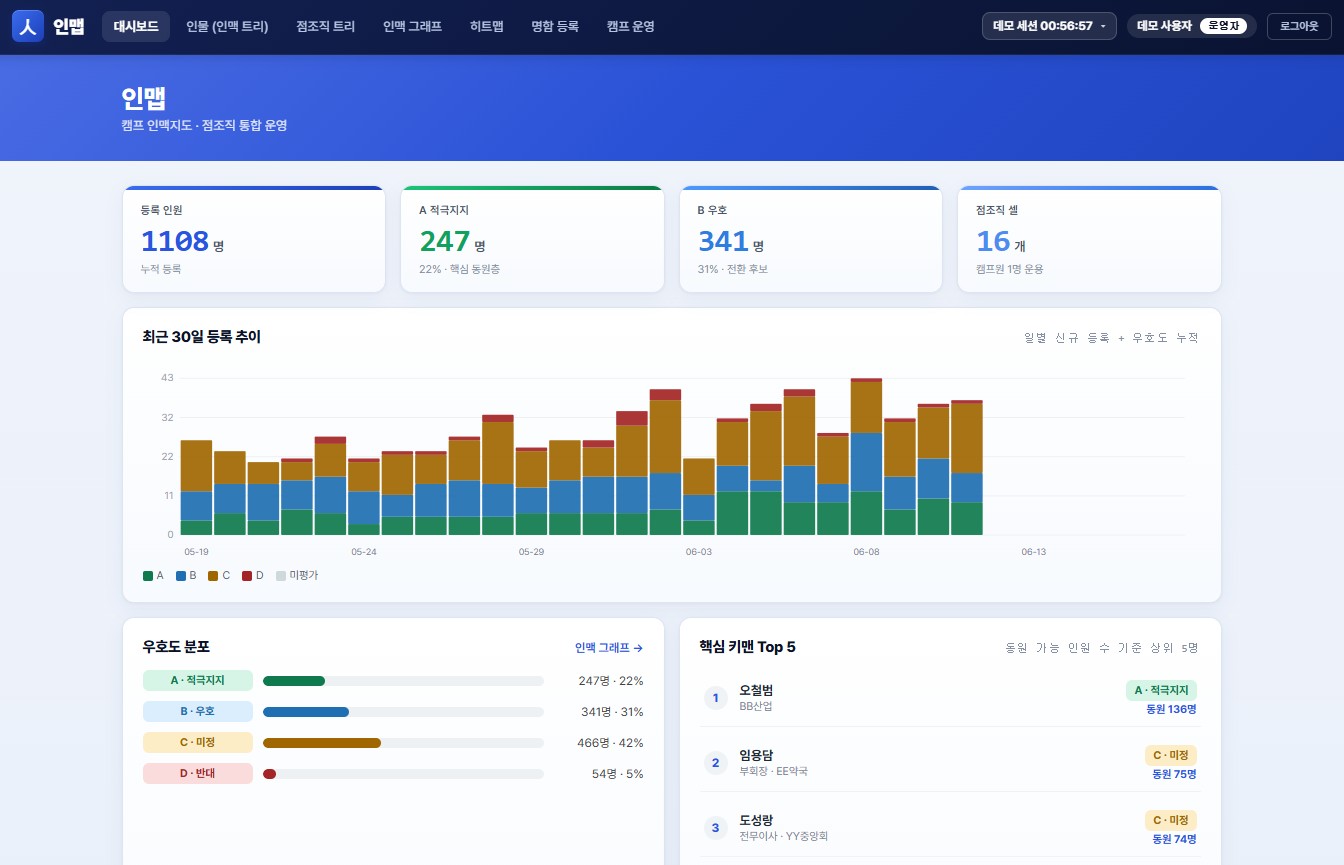The height and width of the screenshot is (865, 1344).
Task: Click rank 1 circle for 오철범
Action: pyautogui.click(x=715, y=698)
